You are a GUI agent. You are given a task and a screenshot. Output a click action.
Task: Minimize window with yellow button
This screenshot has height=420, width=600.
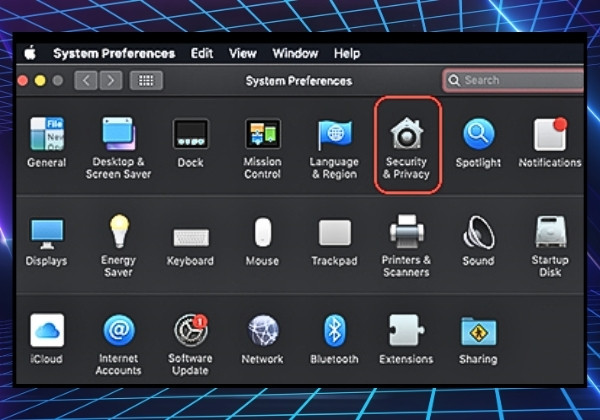click(x=40, y=81)
